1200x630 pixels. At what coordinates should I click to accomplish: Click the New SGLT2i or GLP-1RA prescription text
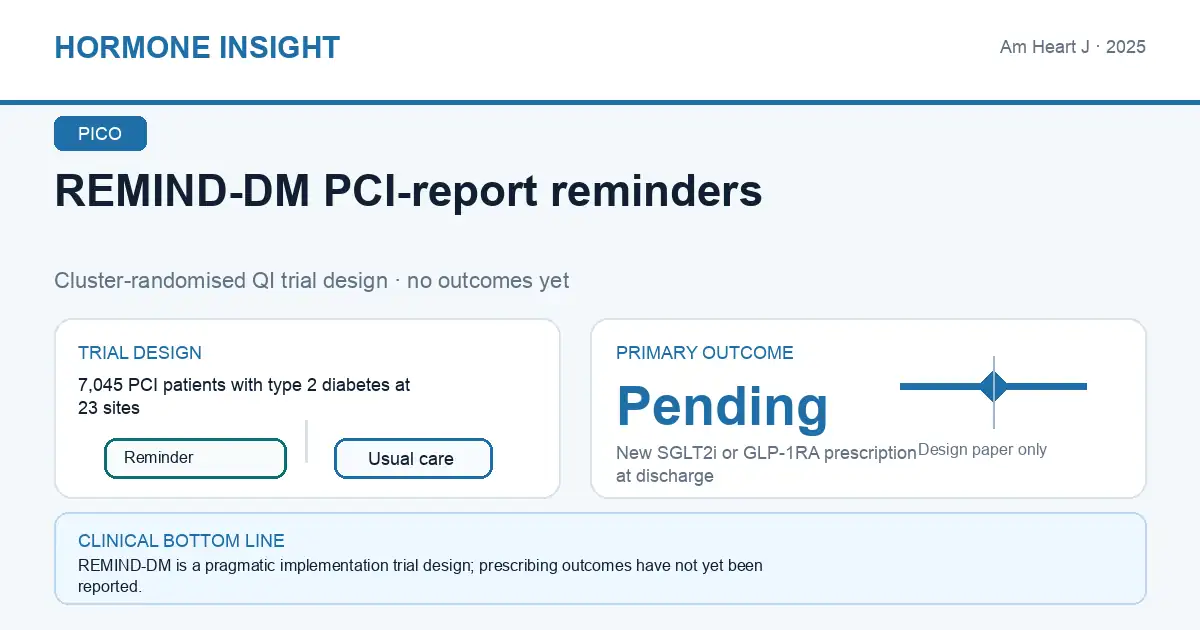click(x=766, y=464)
